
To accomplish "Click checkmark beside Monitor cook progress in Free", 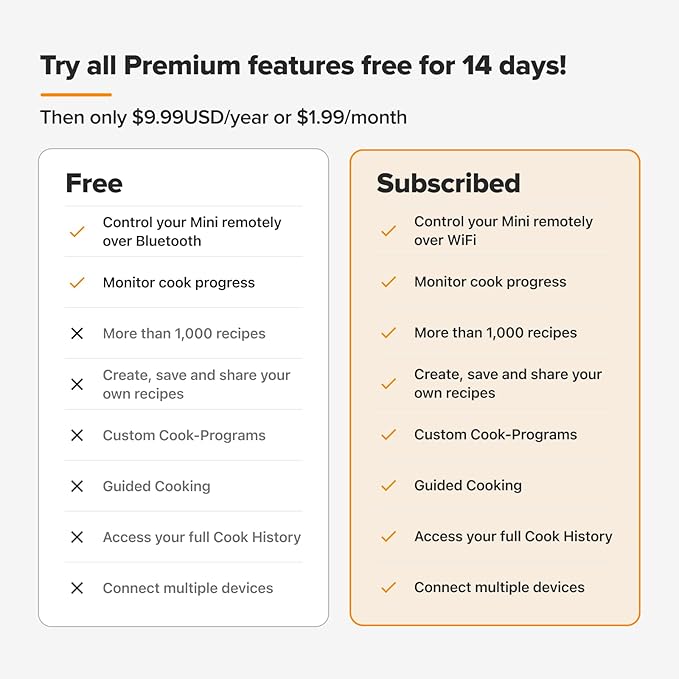I will pyautogui.click(x=77, y=283).
